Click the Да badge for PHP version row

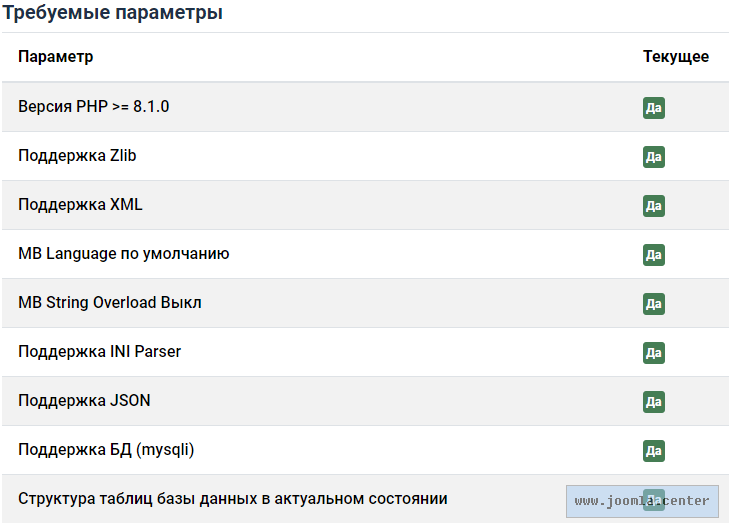(x=654, y=108)
